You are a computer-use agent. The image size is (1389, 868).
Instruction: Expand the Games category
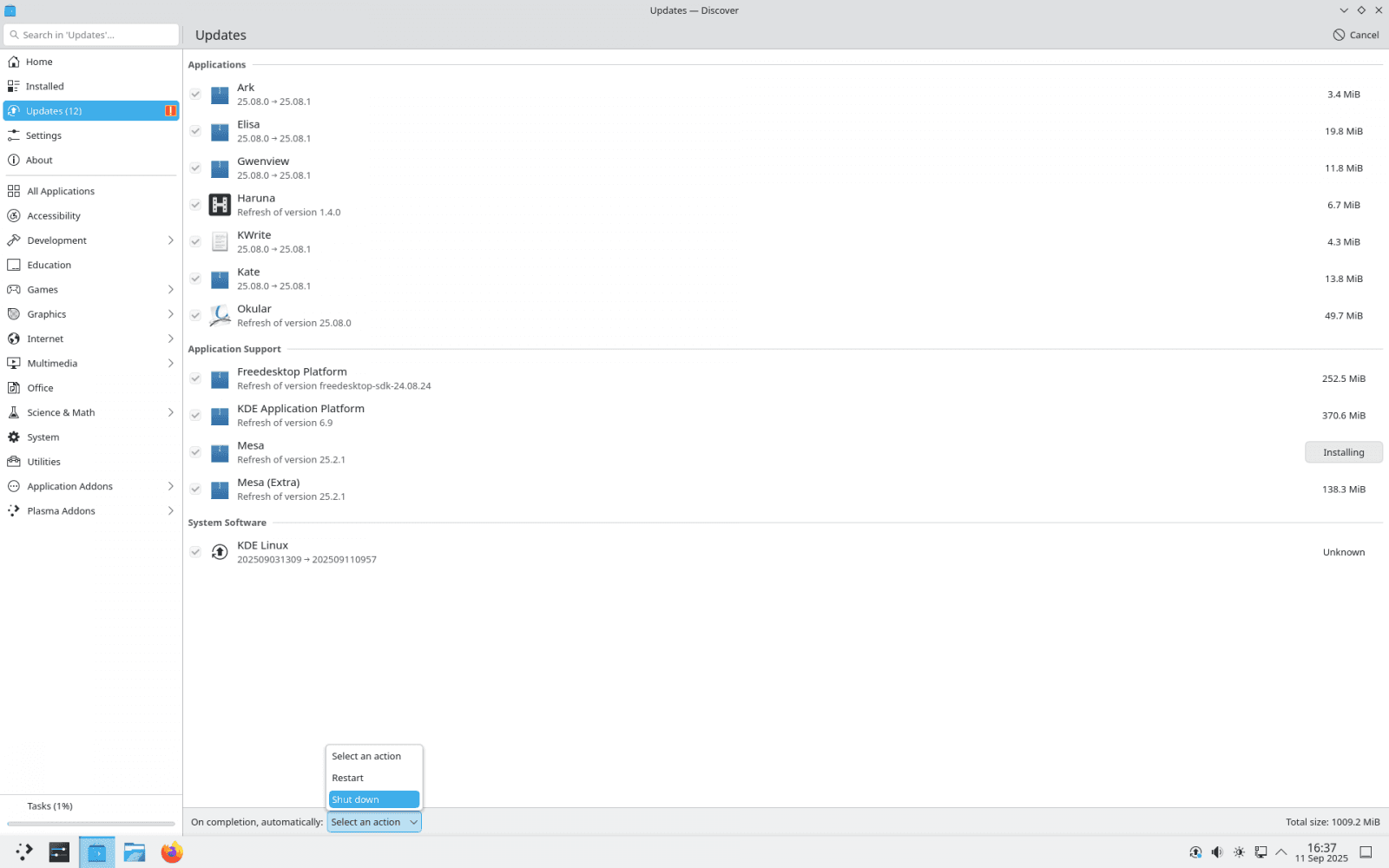pyautogui.click(x=170, y=290)
